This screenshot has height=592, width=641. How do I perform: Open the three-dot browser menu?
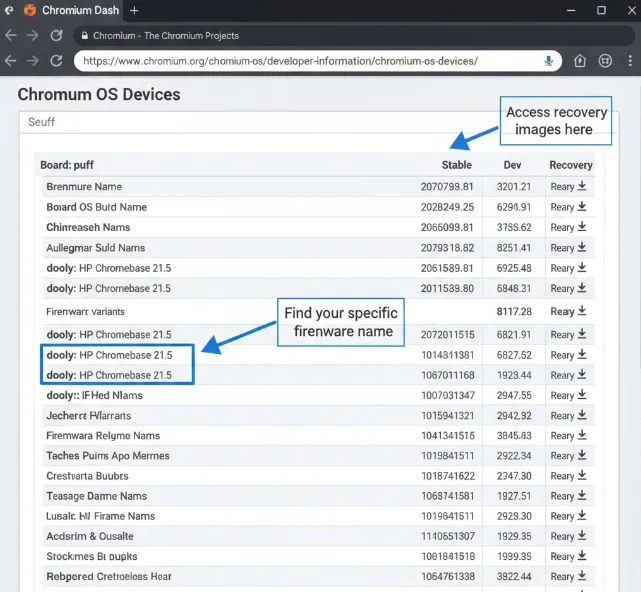(629, 61)
